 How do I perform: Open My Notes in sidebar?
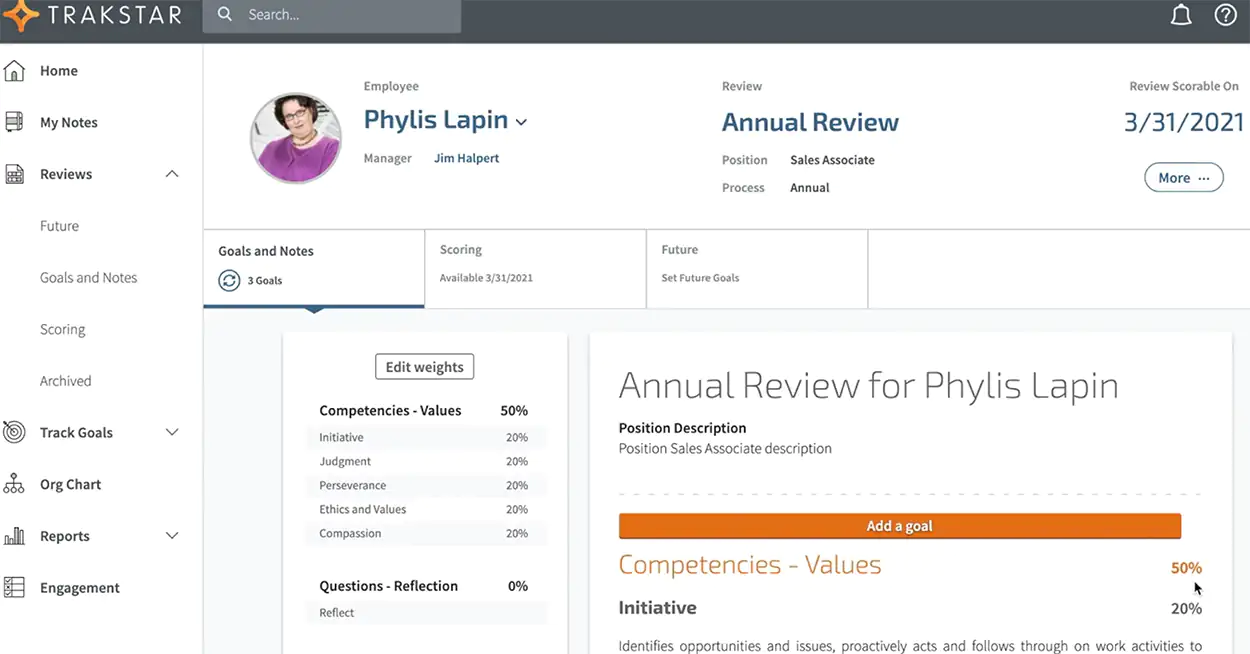point(69,123)
